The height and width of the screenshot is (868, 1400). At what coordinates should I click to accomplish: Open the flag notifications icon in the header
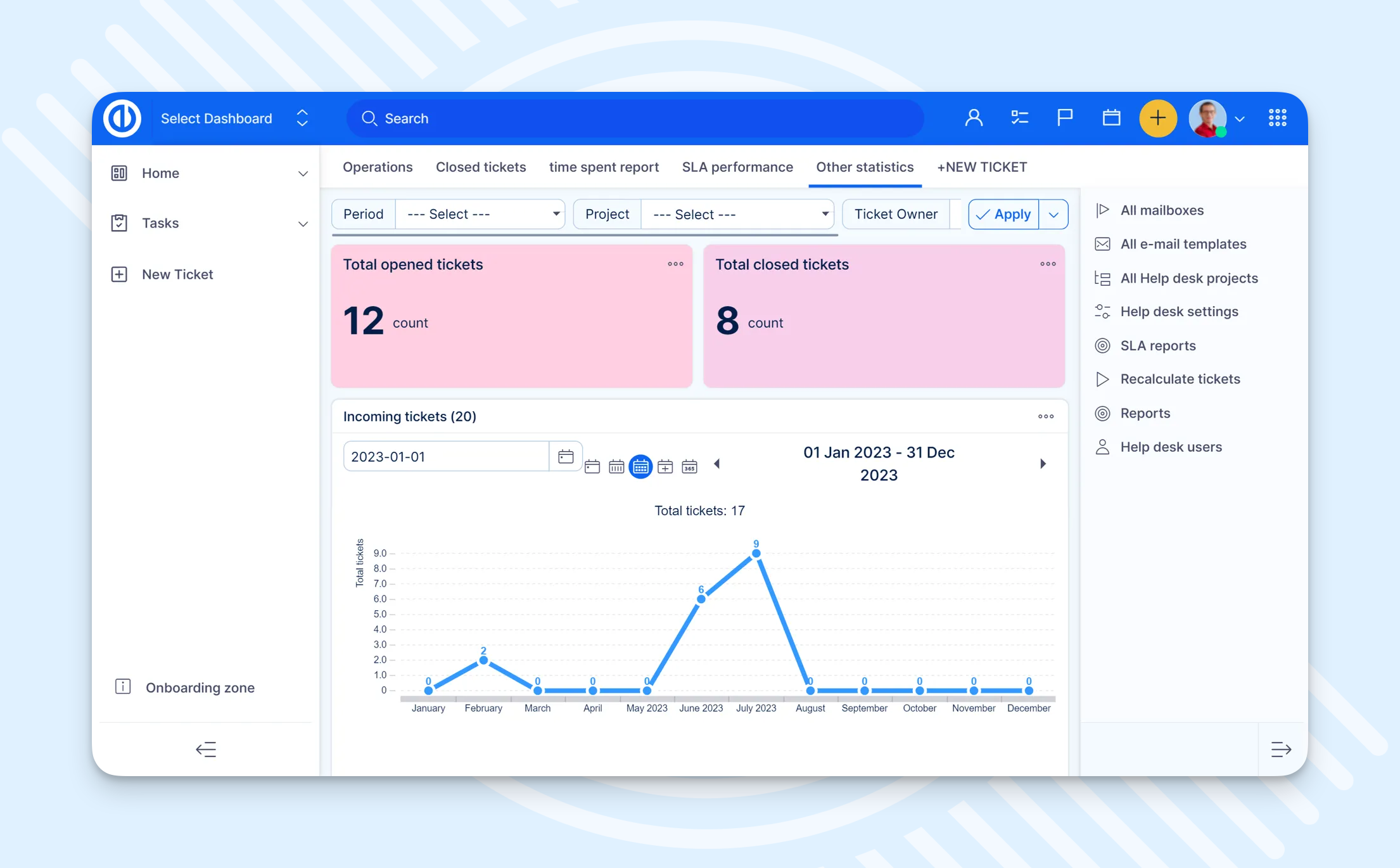tap(1064, 117)
